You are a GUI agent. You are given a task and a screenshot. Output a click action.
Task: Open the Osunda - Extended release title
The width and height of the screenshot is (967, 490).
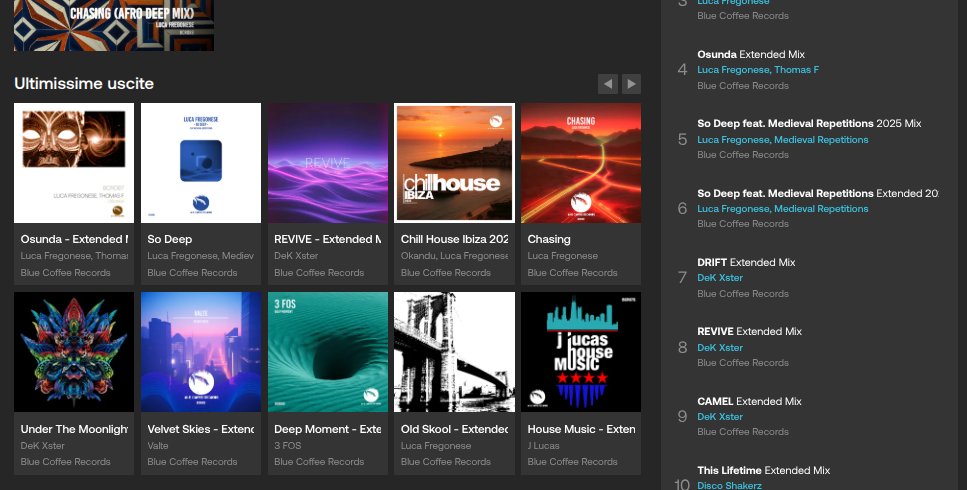[74, 239]
